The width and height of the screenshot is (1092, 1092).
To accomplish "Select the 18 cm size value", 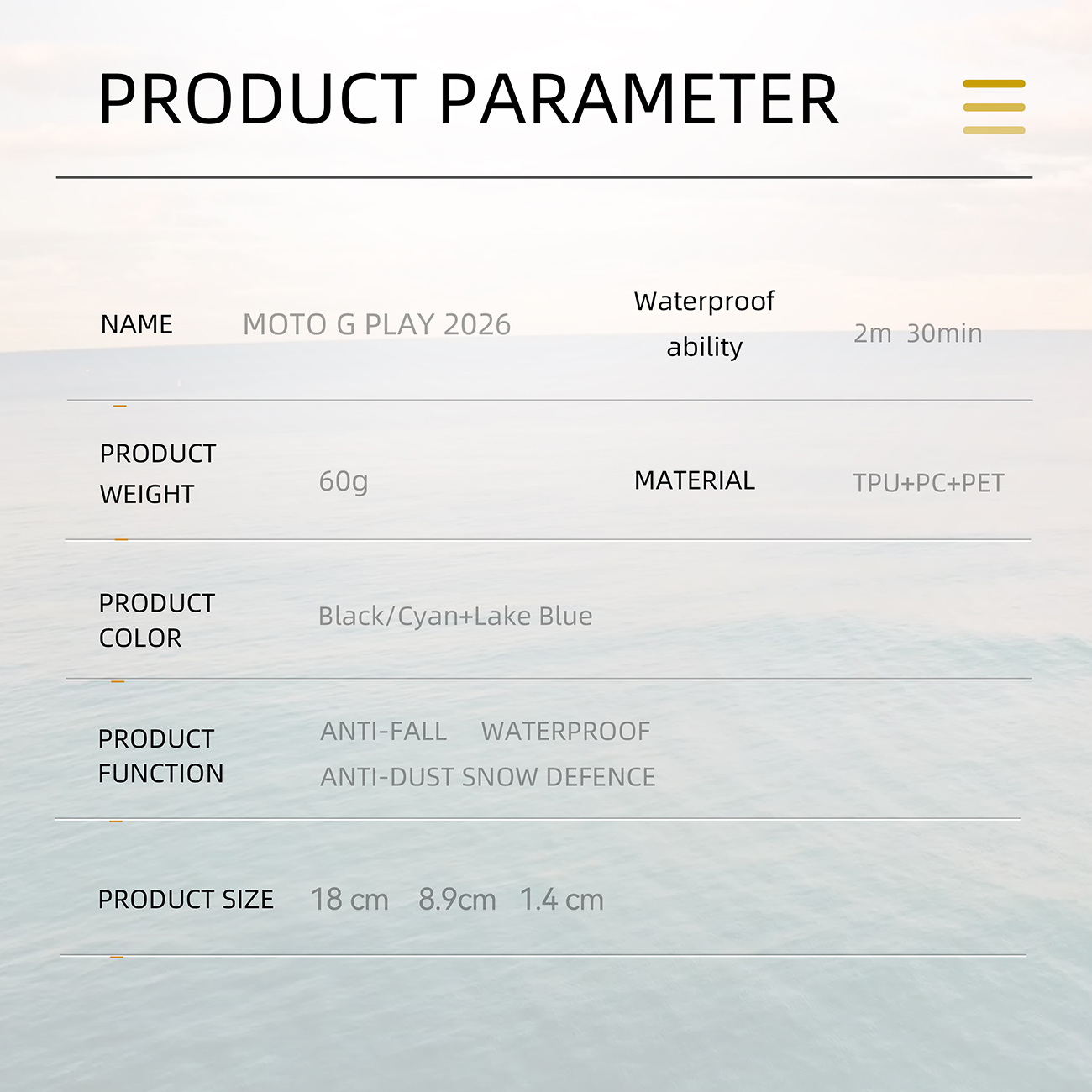I will point(349,900).
